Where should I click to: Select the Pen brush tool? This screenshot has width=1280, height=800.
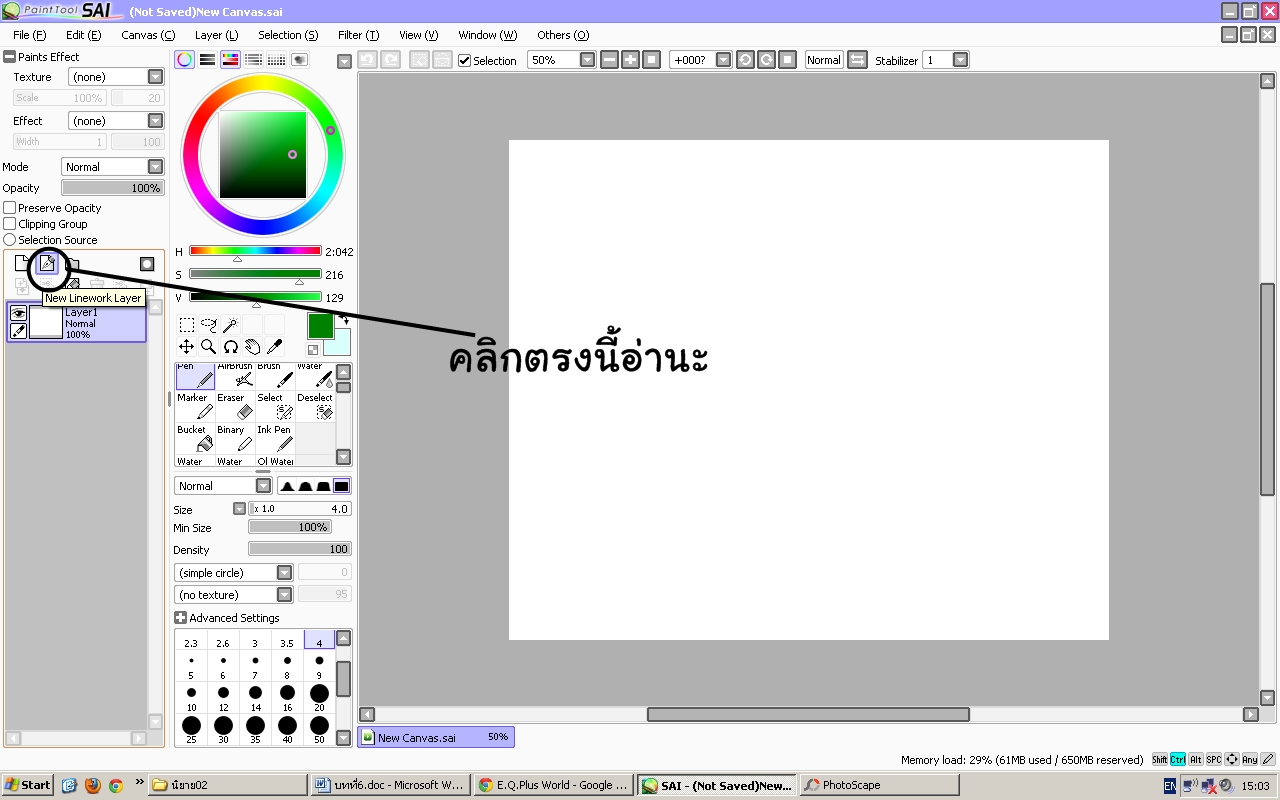point(195,376)
